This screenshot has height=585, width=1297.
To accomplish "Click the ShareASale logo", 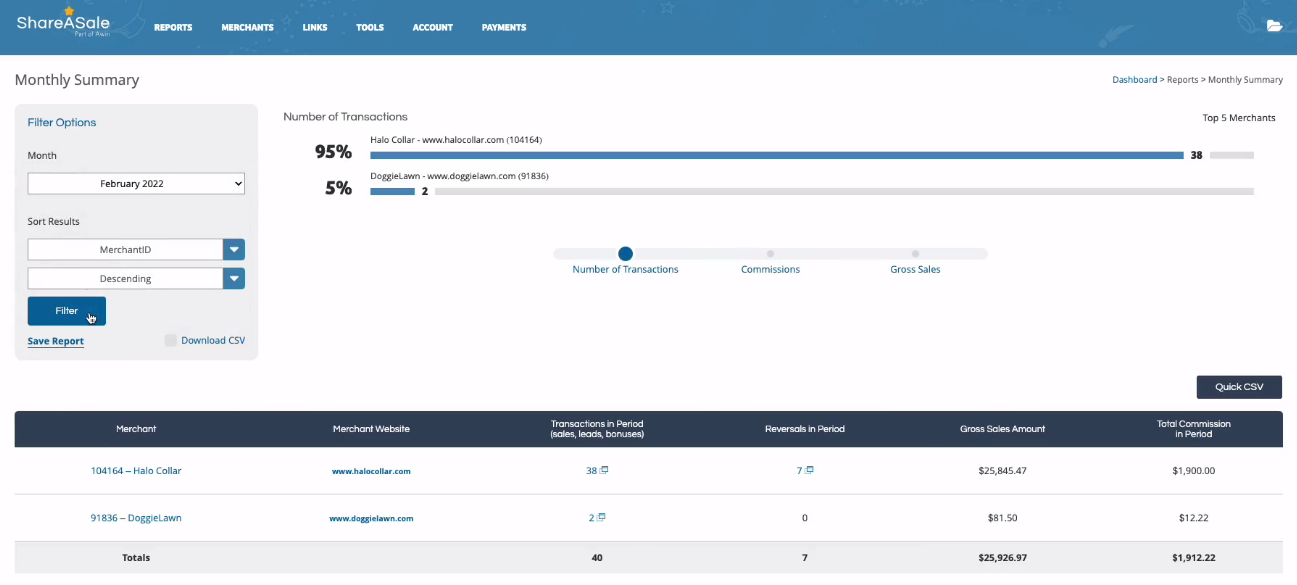I will 63,24.
